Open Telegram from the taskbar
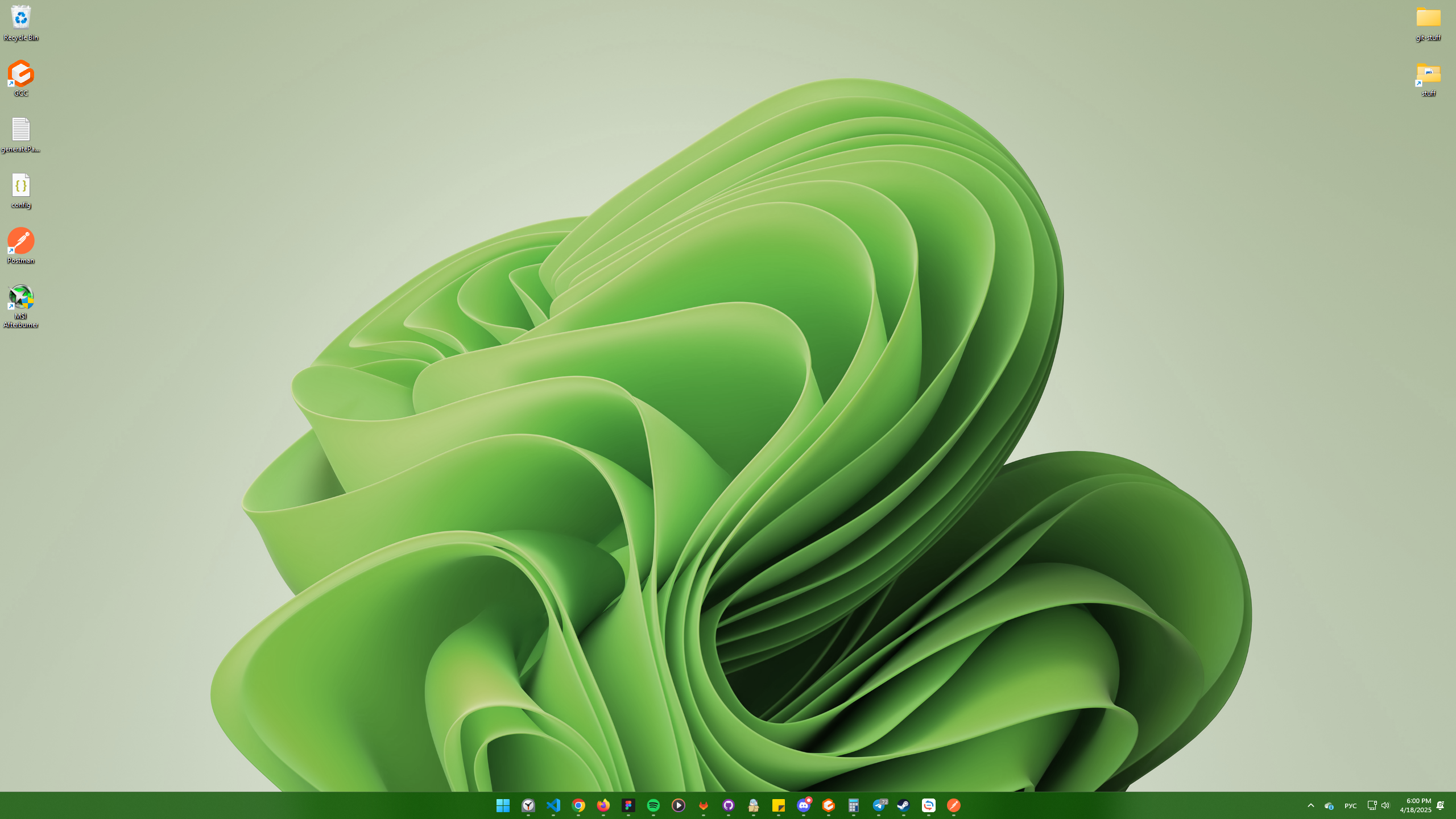 click(x=879, y=805)
